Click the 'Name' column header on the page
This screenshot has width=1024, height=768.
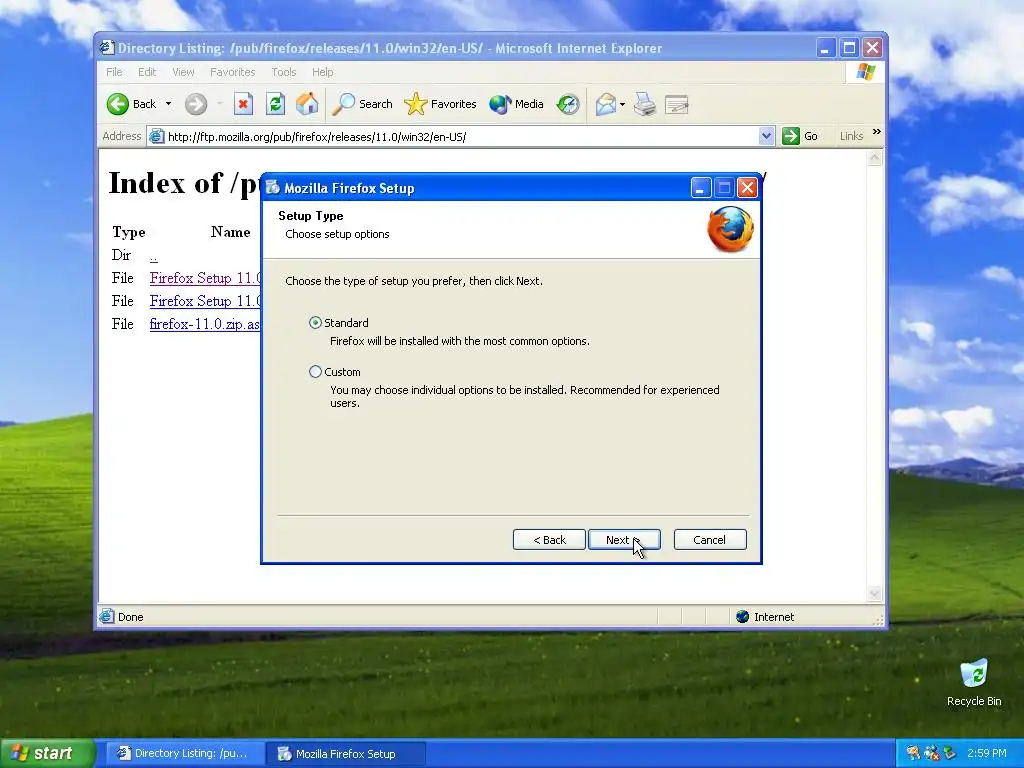pos(231,232)
